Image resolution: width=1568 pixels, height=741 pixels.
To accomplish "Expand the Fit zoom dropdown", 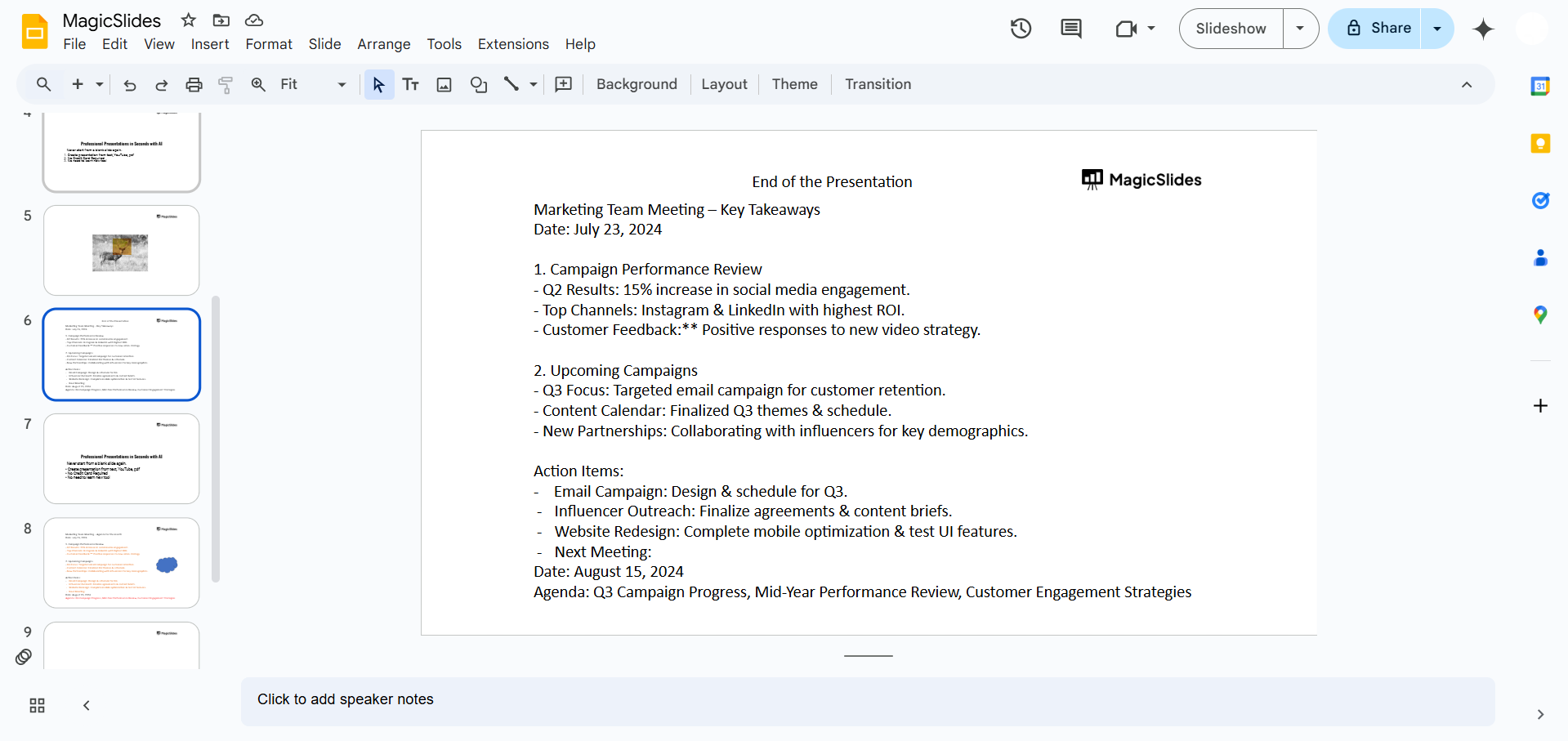I will 342,85.
